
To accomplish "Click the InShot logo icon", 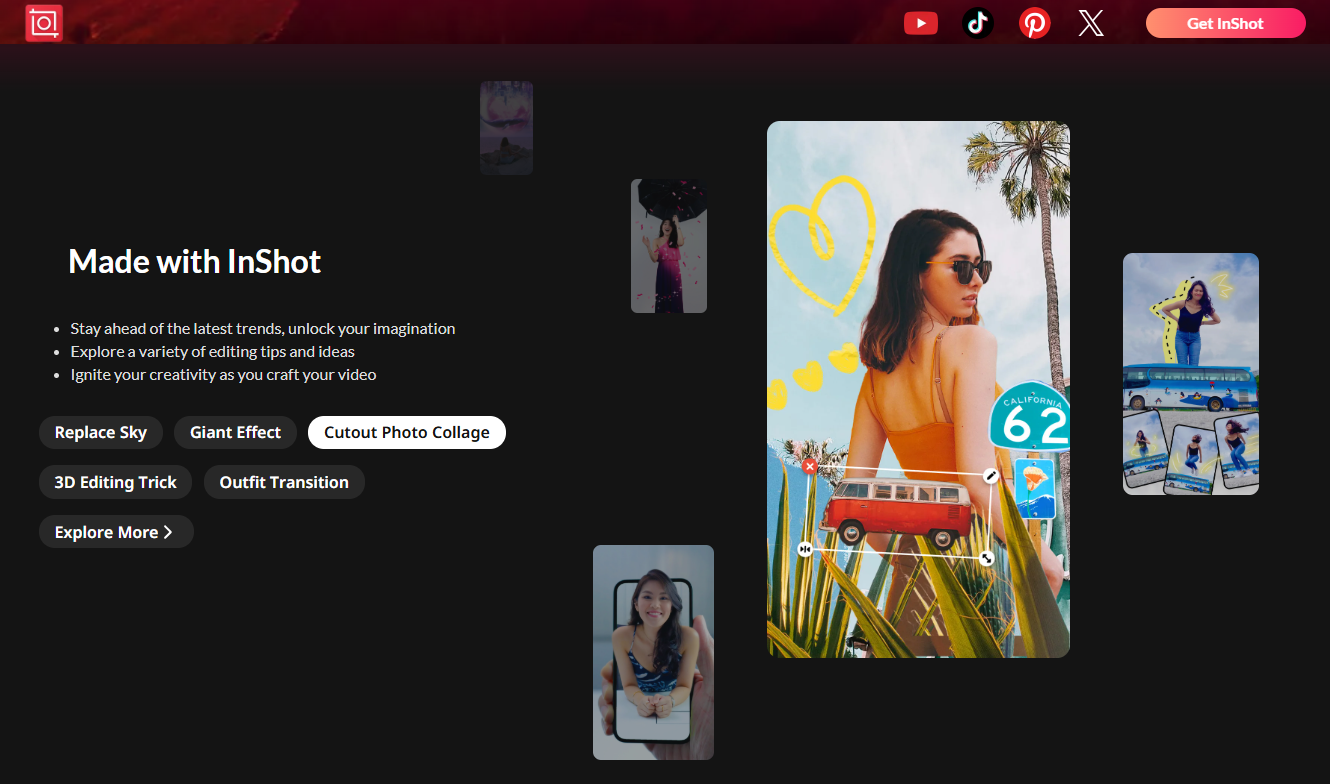I will 44,23.
